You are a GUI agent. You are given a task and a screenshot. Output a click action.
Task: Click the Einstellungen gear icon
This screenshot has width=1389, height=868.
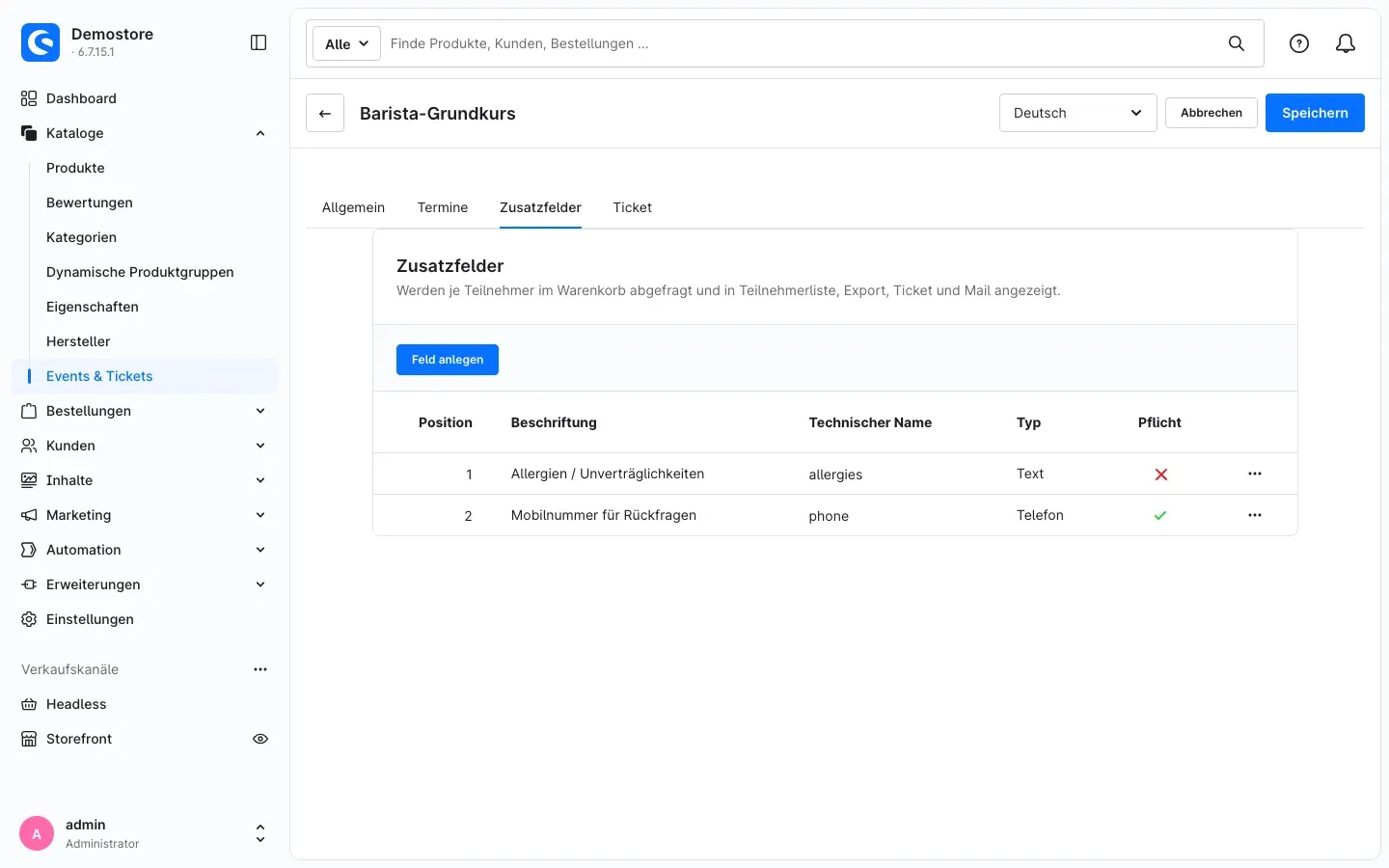(x=29, y=619)
